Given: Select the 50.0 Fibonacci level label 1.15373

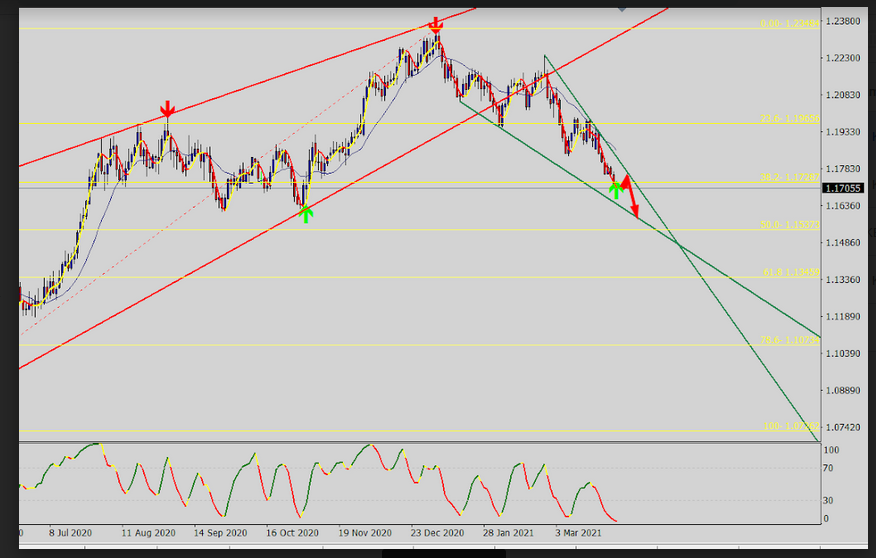Looking at the screenshot, I should [x=789, y=225].
